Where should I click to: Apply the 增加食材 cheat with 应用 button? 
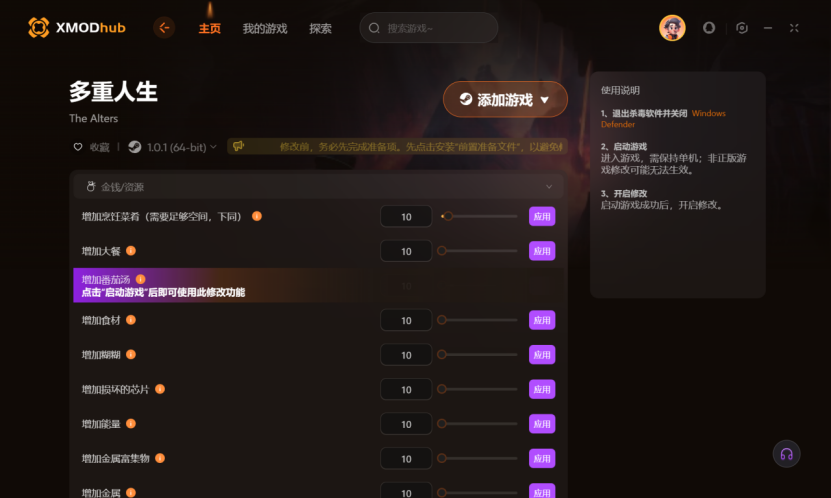(x=542, y=320)
